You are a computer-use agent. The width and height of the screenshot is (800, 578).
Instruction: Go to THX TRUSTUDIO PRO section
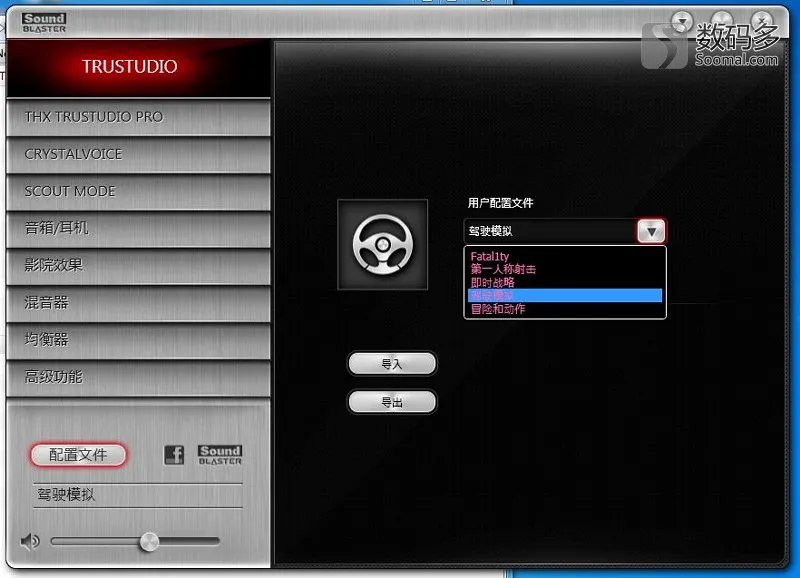[138, 117]
